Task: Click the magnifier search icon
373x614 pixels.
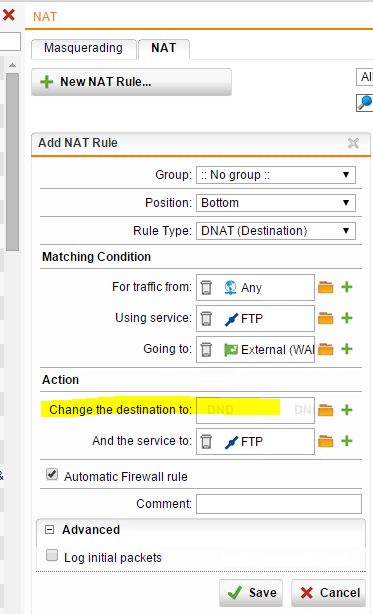Action: [365, 103]
